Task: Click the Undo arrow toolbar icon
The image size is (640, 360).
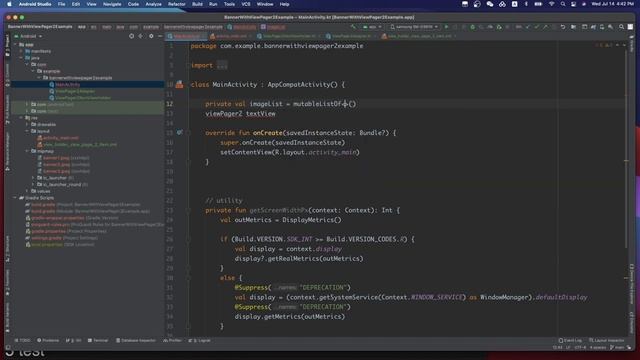Action: (x=563, y=27)
